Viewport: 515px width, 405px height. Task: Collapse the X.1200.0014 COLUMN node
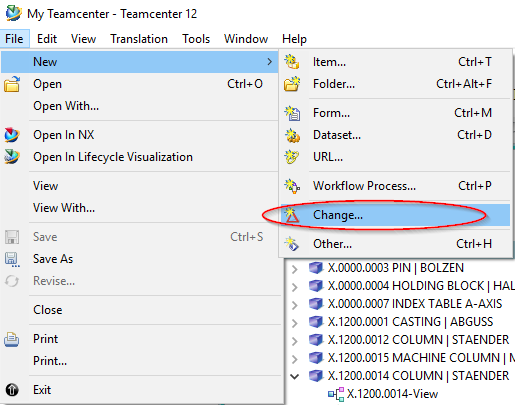[294, 377]
